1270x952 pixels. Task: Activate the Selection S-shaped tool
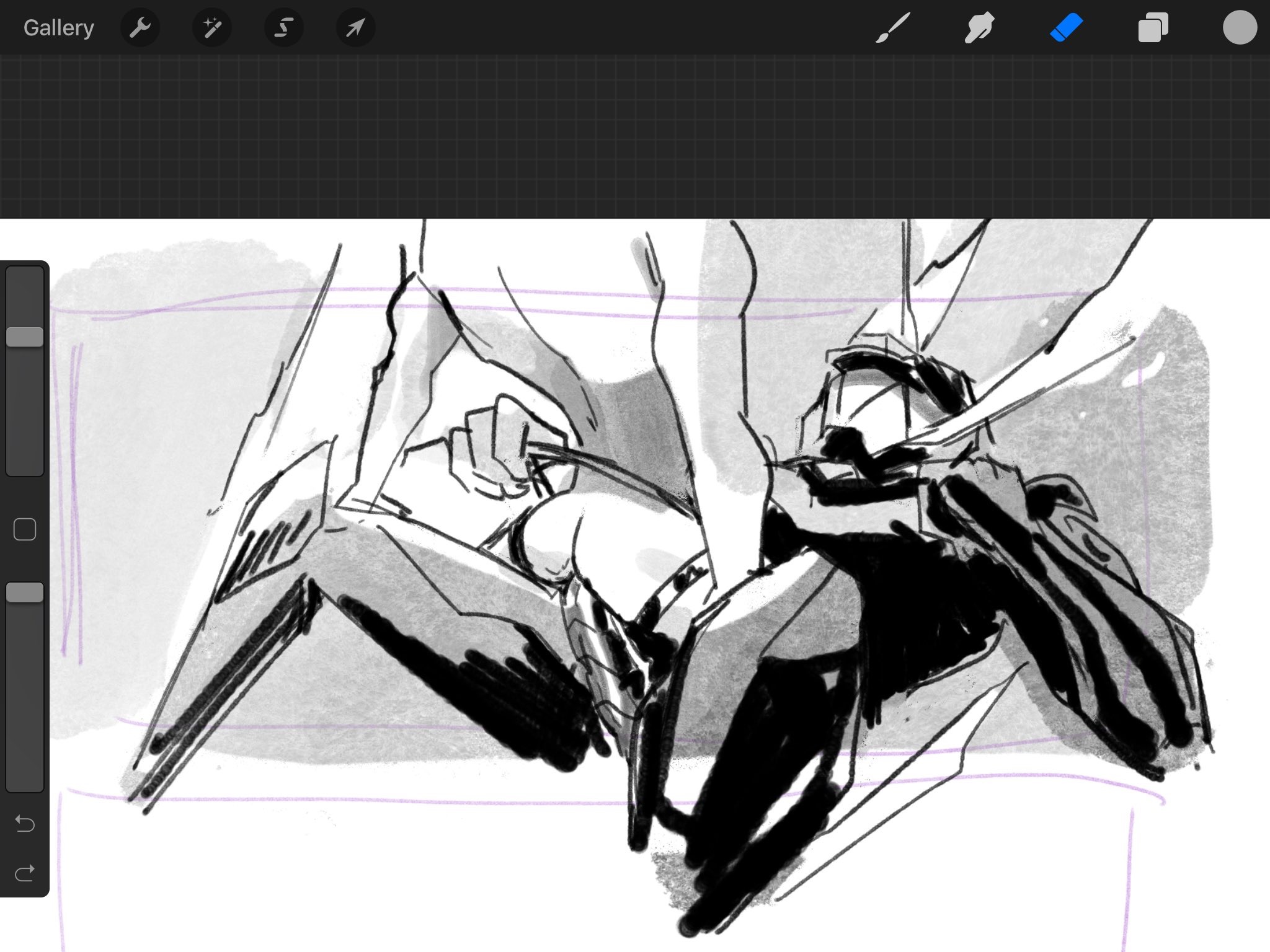(284, 28)
